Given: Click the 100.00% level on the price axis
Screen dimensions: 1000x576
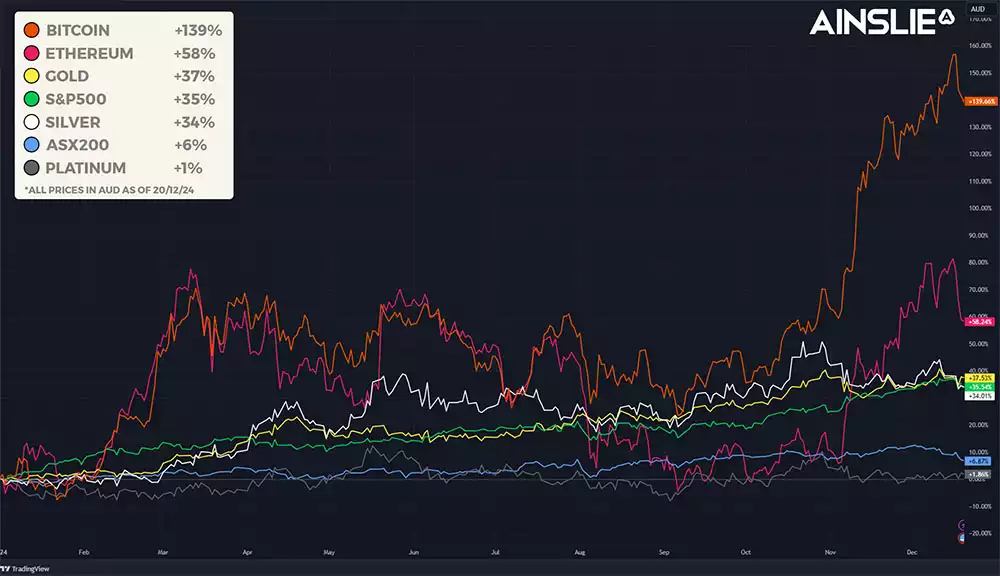Looking at the screenshot, I should pos(979,209).
